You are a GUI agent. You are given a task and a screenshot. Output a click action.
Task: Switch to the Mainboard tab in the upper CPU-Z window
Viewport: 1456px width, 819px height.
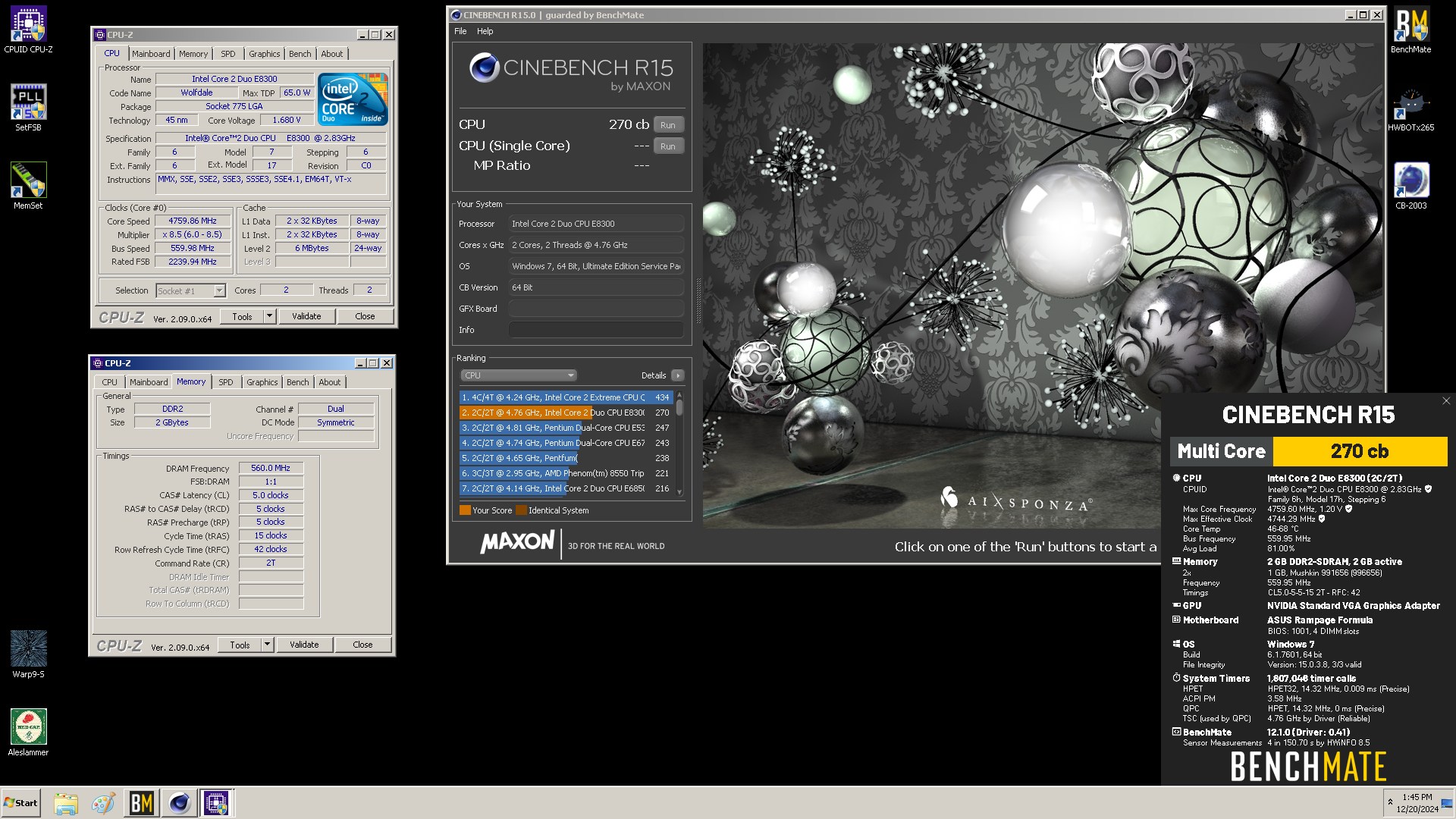pos(151,54)
